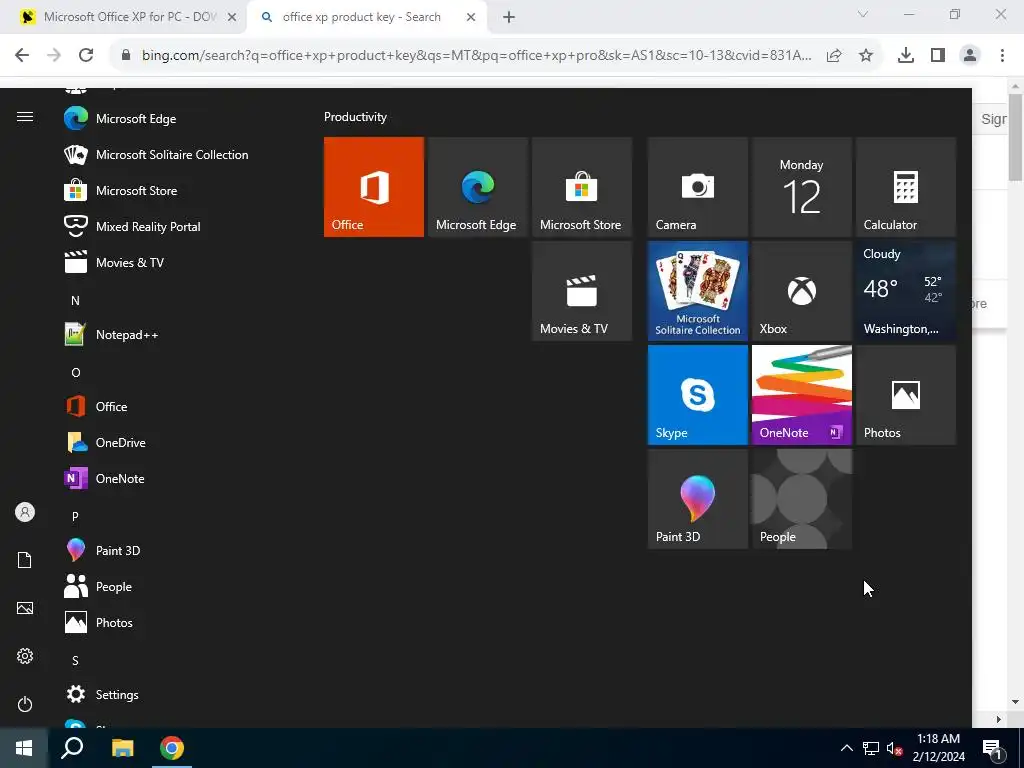Open Microsoft Solitaire Collection tile
This screenshot has width=1024, height=768.
coord(697,291)
